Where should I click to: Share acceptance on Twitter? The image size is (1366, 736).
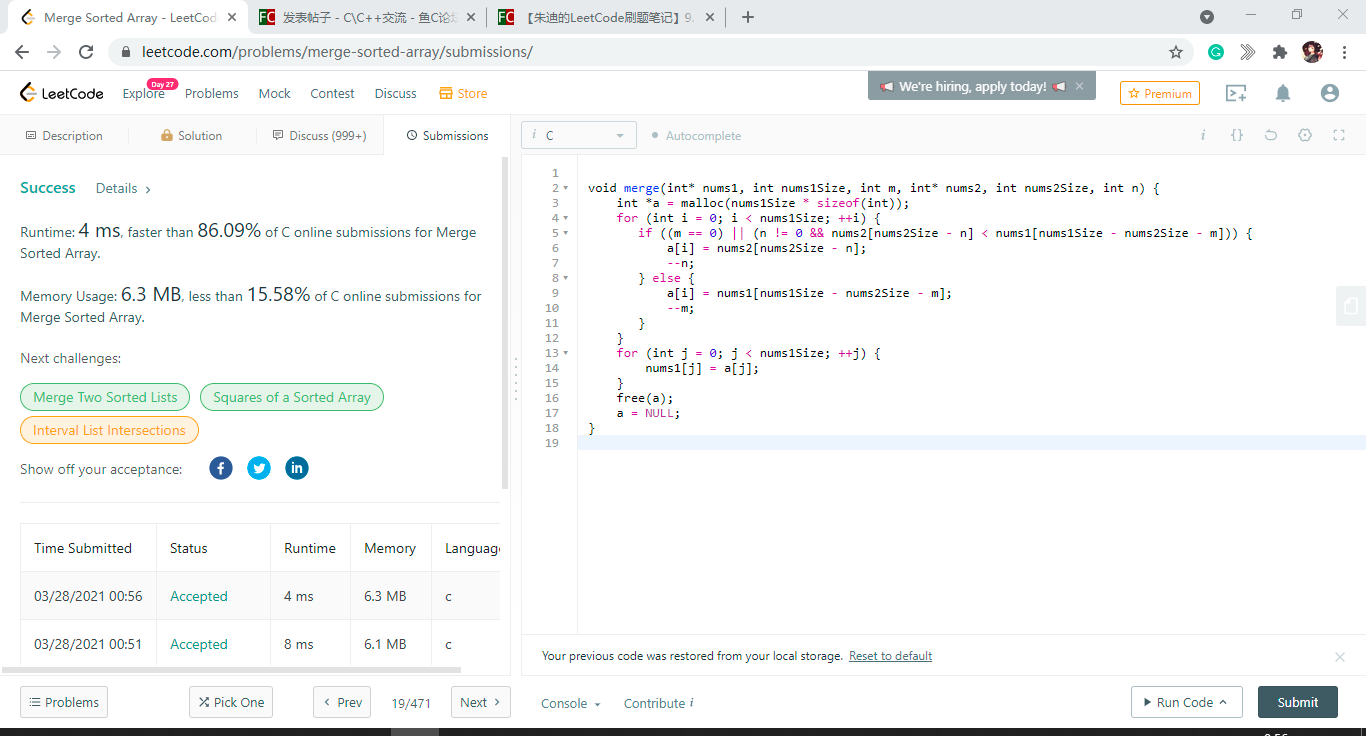click(259, 468)
